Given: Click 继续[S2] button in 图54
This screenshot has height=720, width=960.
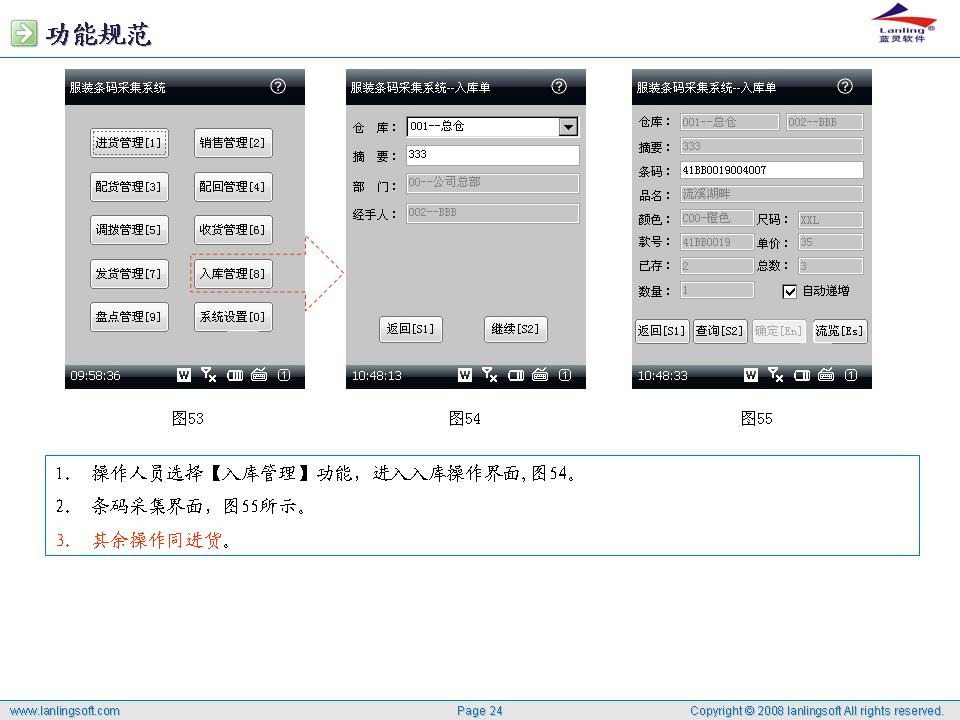Looking at the screenshot, I should 516,329.
